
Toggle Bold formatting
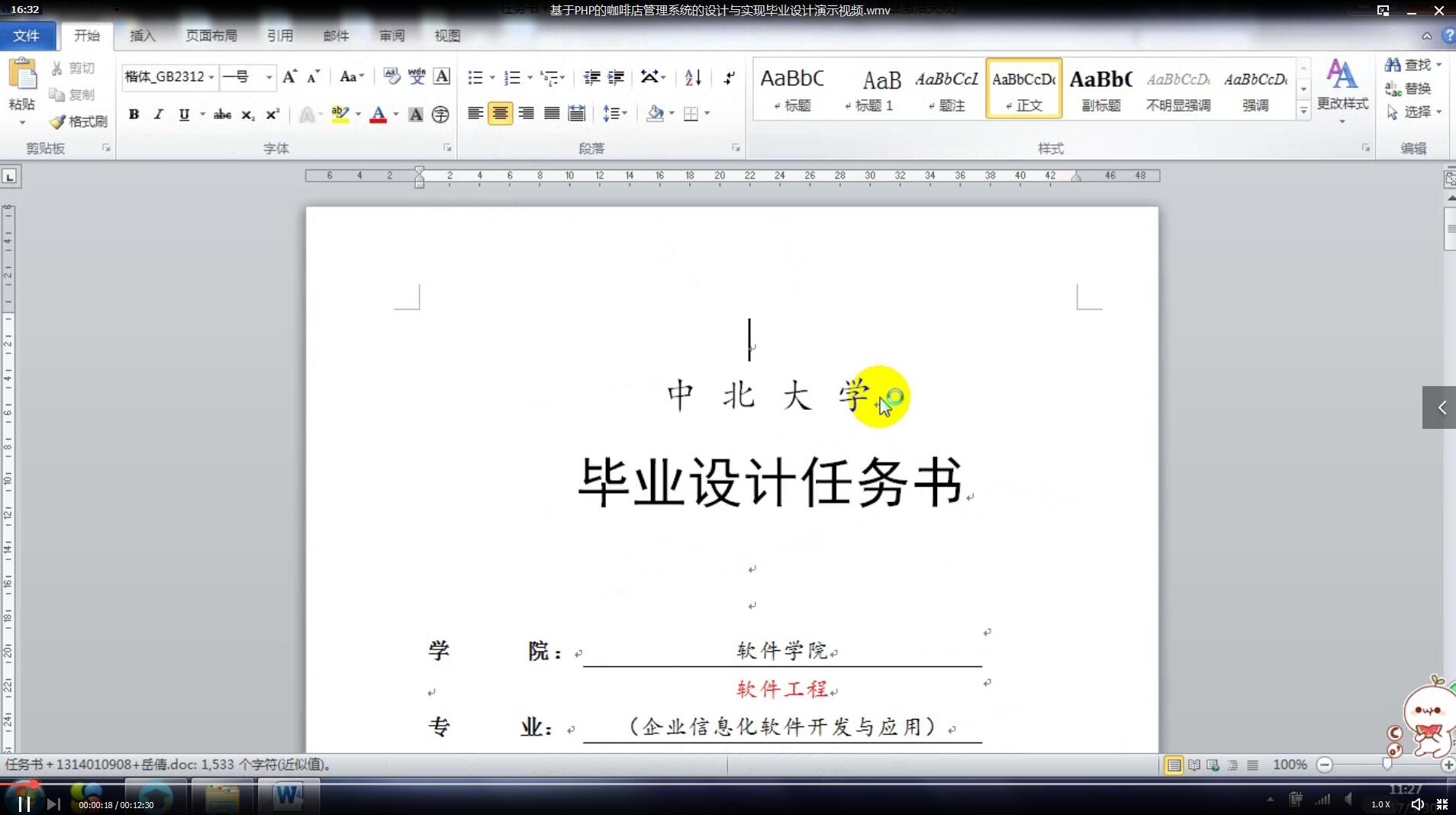(134, 114)
